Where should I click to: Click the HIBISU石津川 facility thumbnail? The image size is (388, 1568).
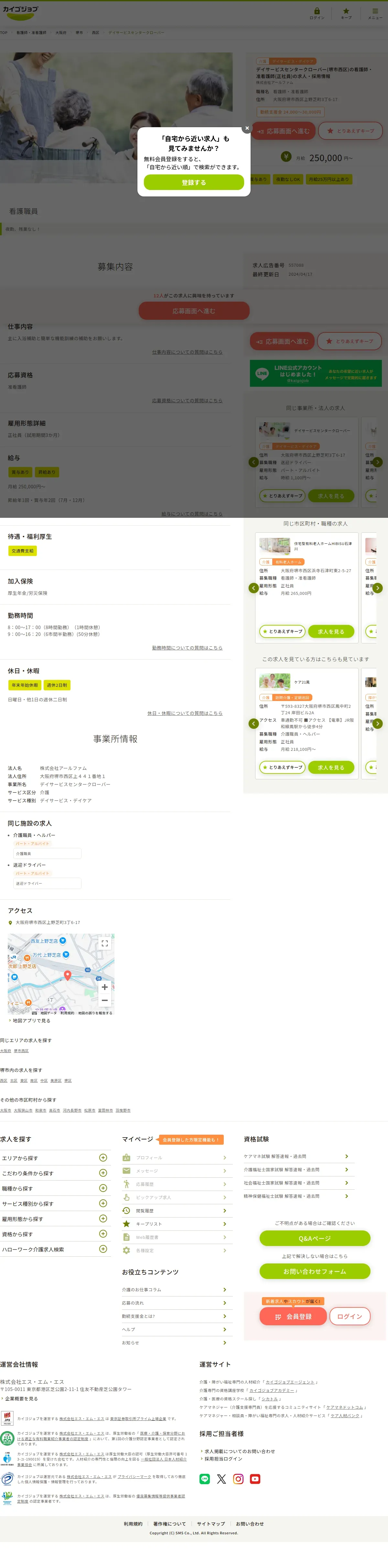pyautogui.click(x=275, y=545)
